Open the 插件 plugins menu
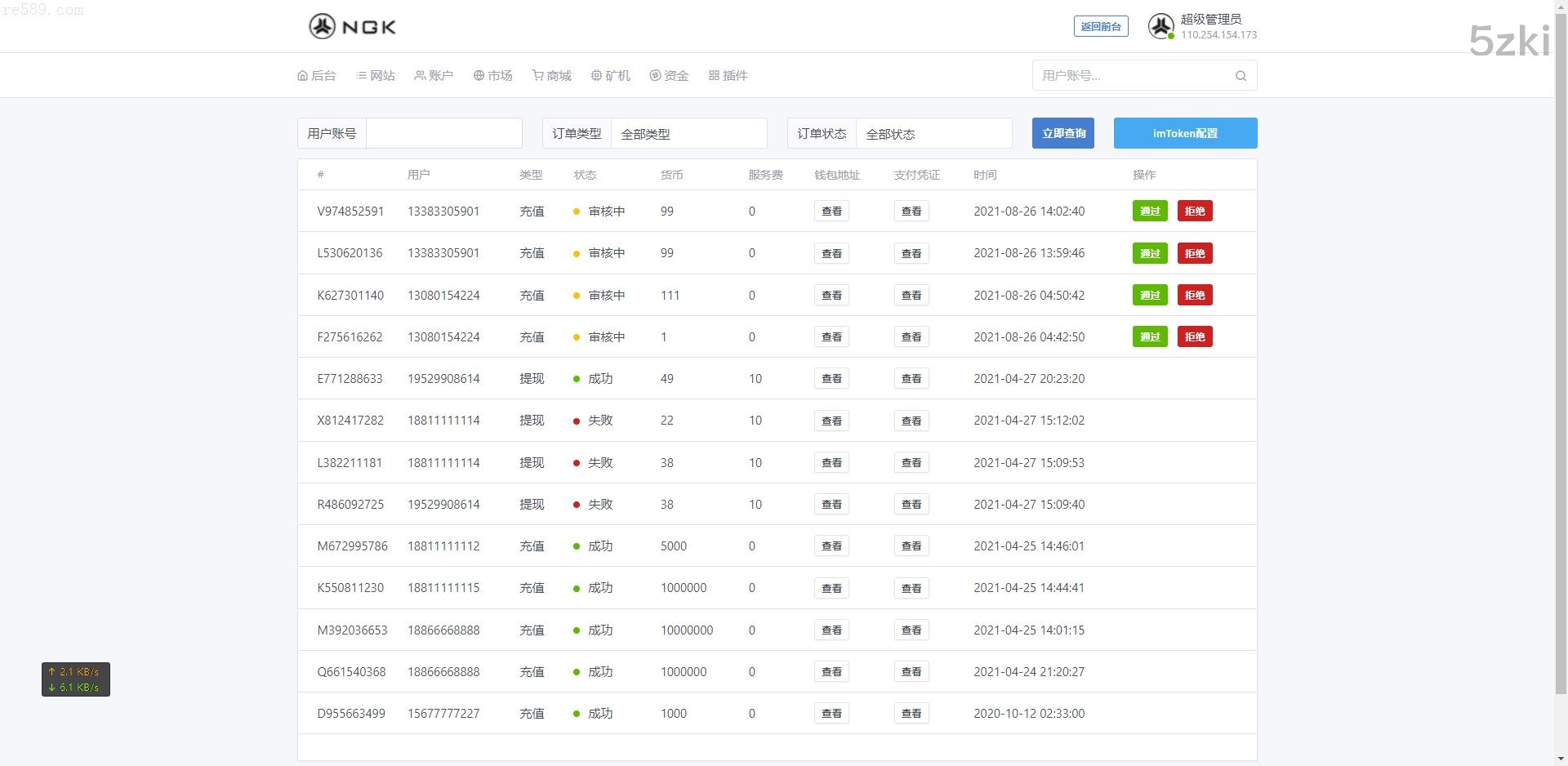Viewport: 1568px width, 766px height. click(728, 76)
